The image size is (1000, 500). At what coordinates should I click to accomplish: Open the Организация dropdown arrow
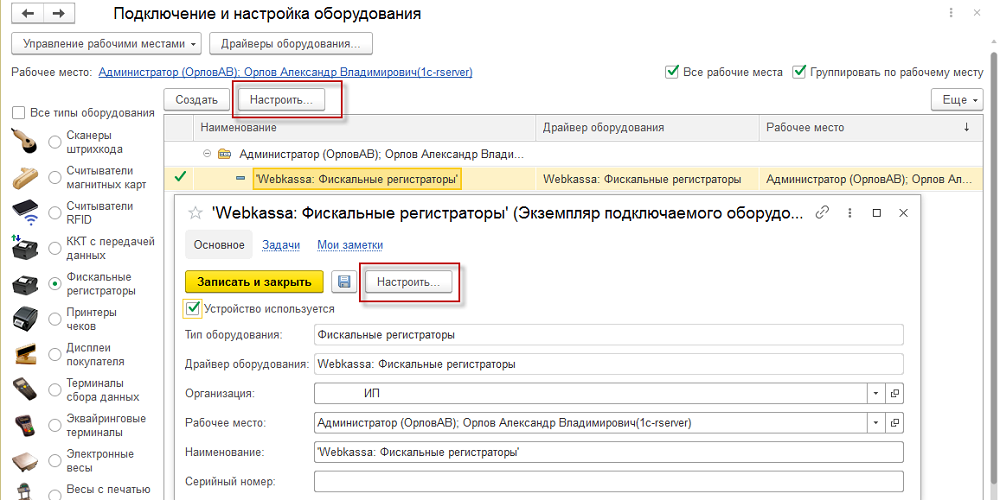pyautogui.click(x=876, y=393)
